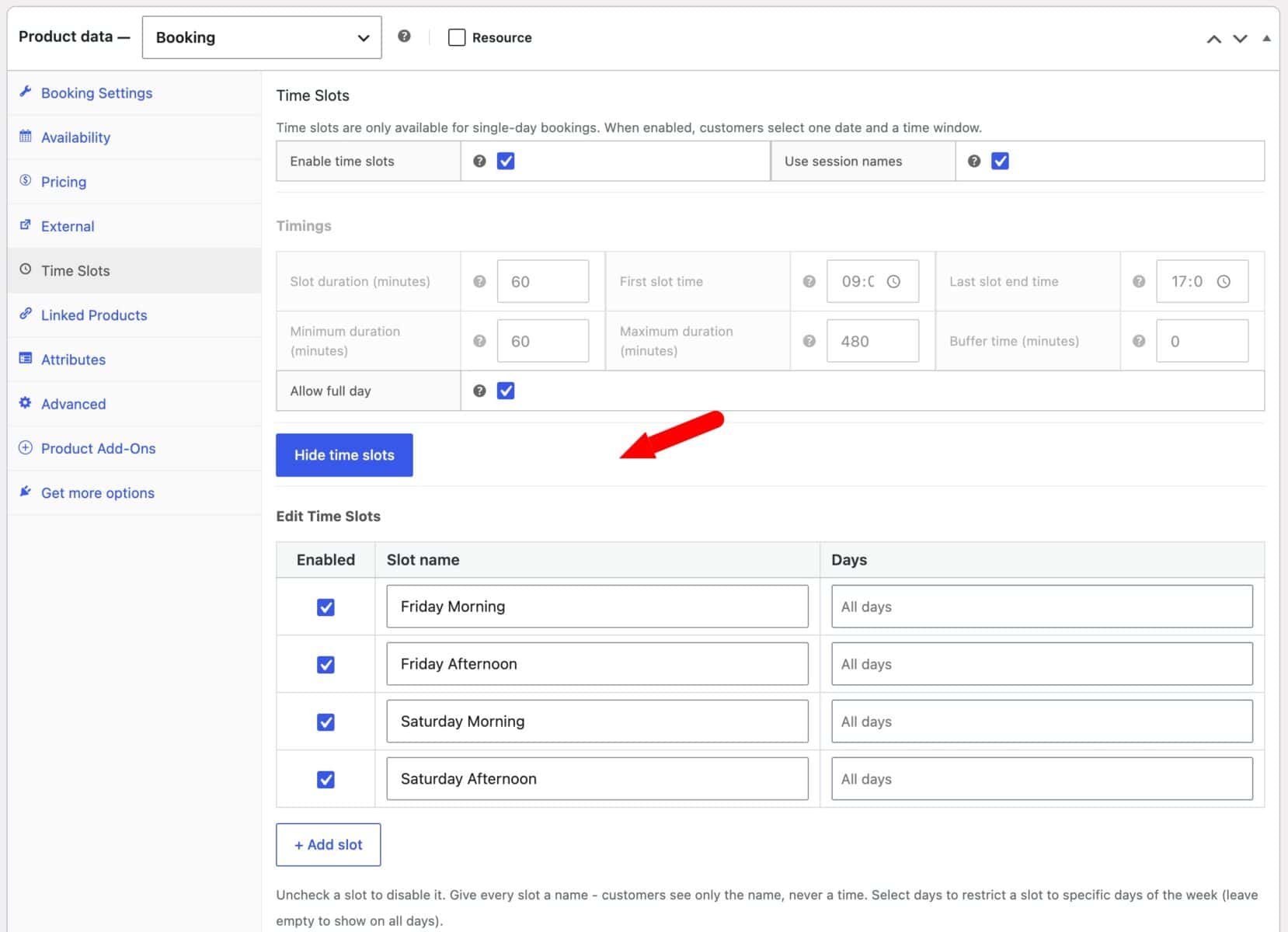Click the wrench icon beside Booking Settings
1288x932 pixels.
pos(26,92)
